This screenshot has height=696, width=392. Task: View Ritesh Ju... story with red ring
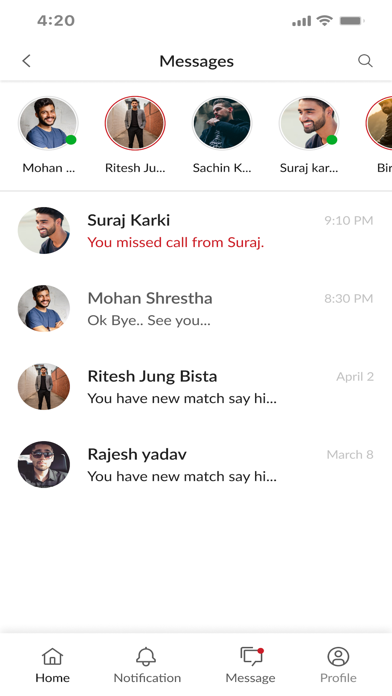(135, 123)
